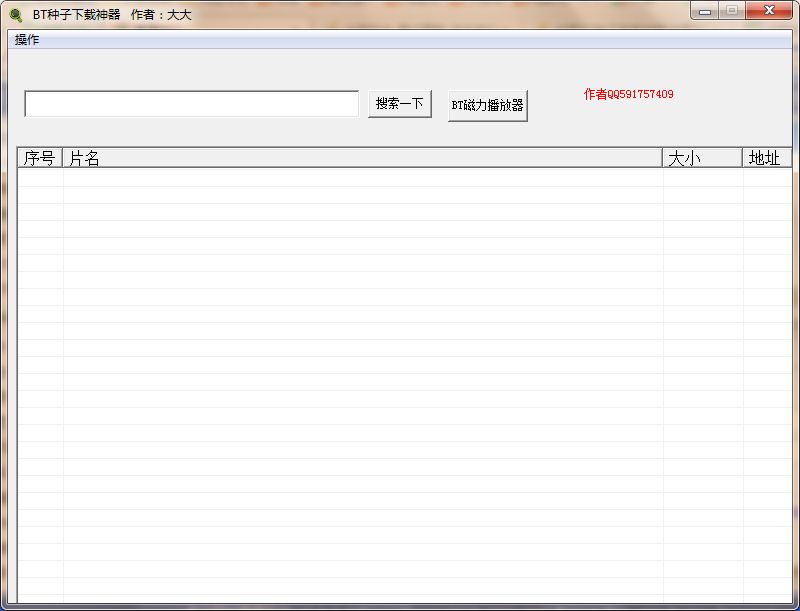800x611 pixels.
Task: Open the 操作 menu
Action: (27, 40)
